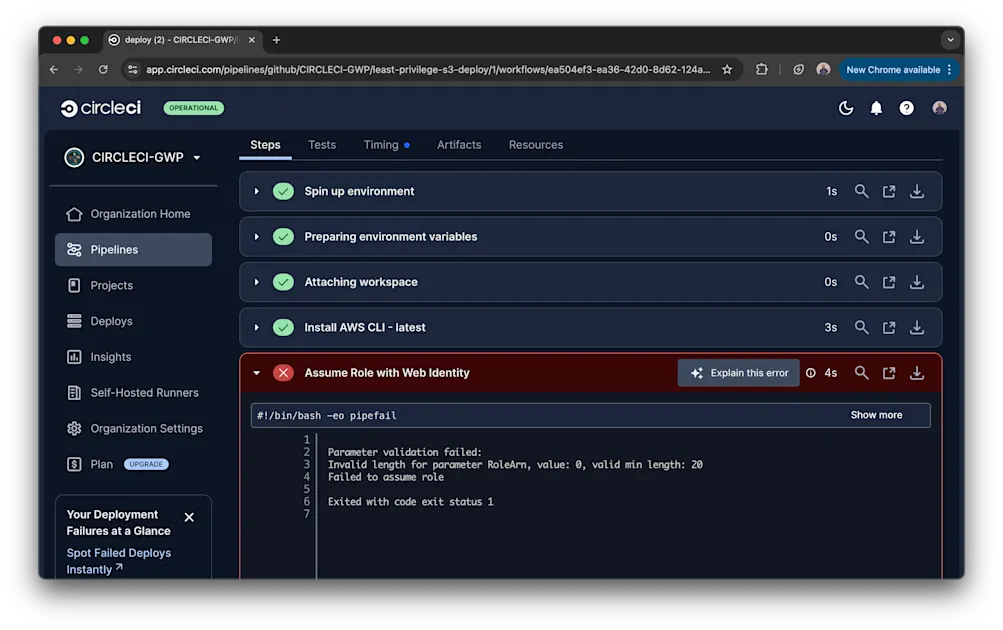Expand the Preparing environment variables step

[x=257, y=237]
